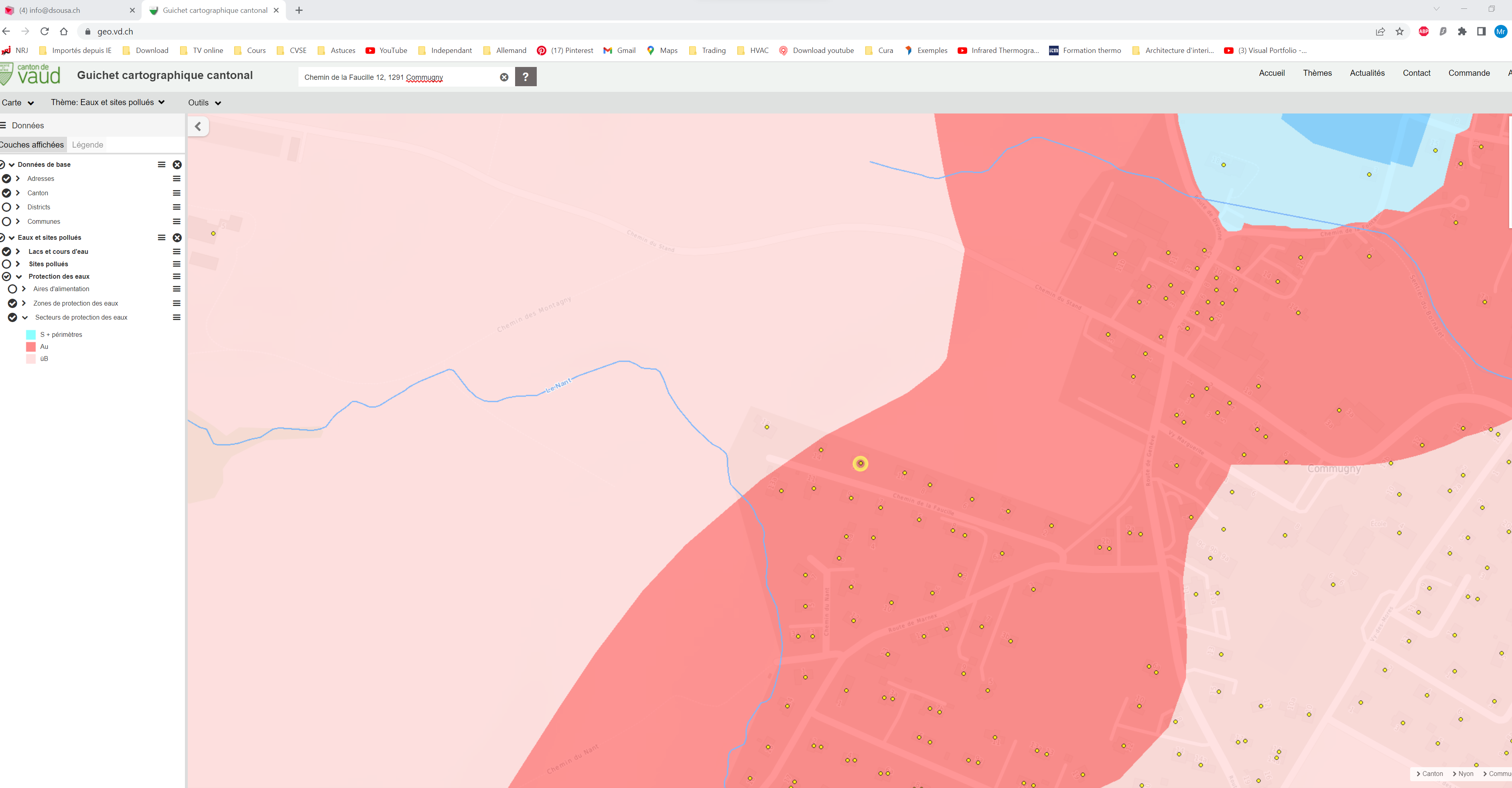
Task: Remove the Données de base layer group
Action: tap(177, 165)
